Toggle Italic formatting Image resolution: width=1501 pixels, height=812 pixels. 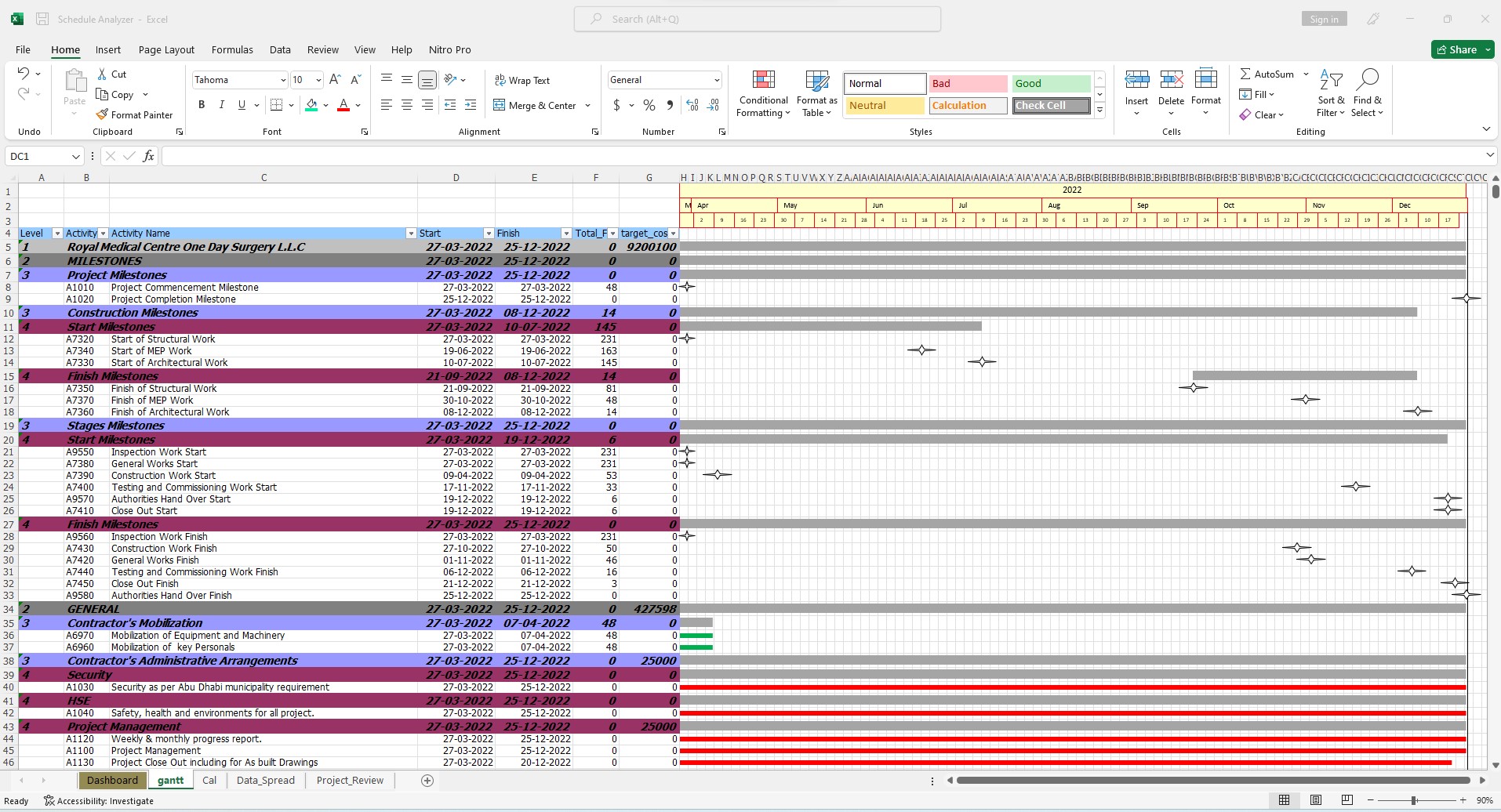coord(222,105)
